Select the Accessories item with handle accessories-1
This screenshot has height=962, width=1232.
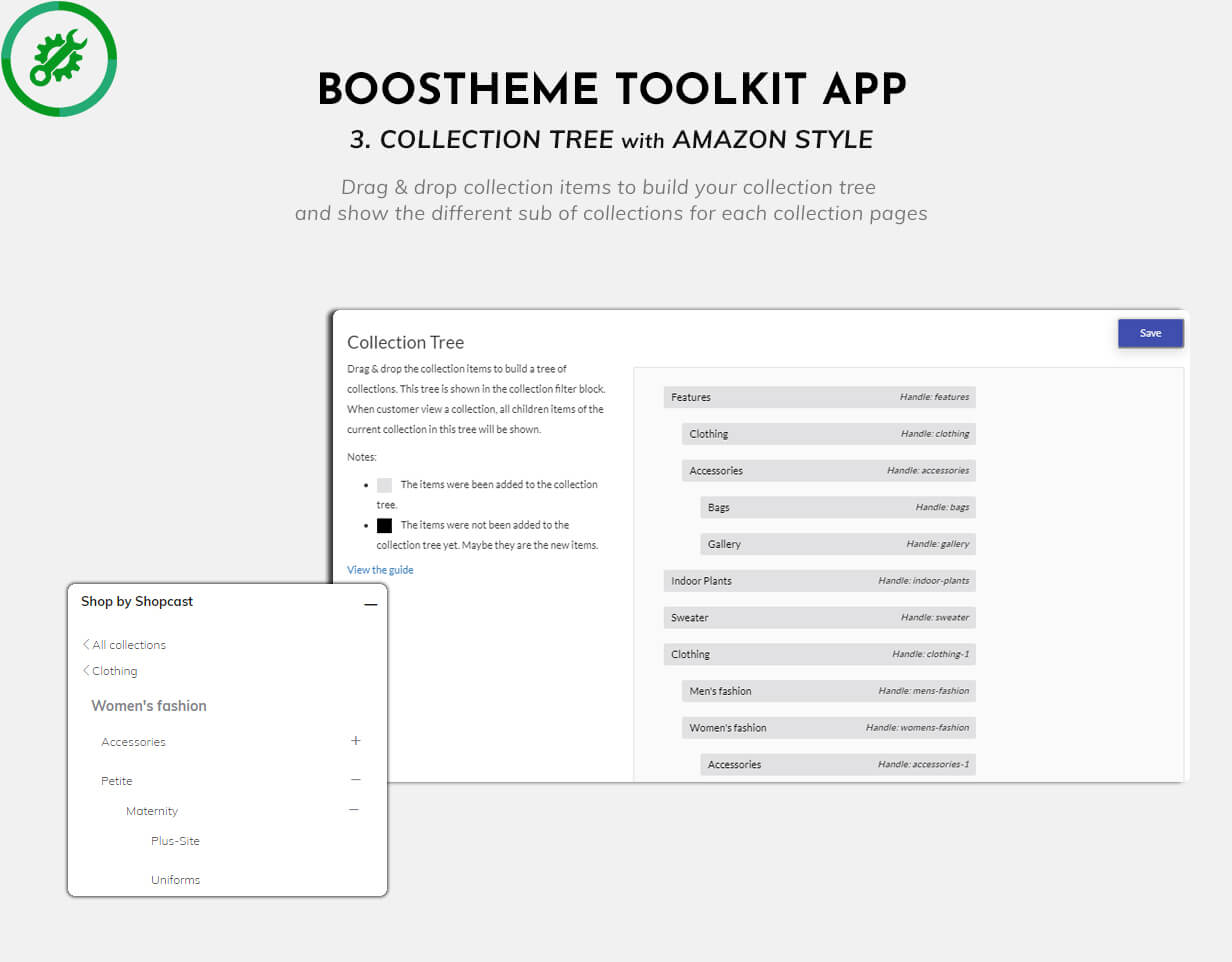[x=838, y=764]
